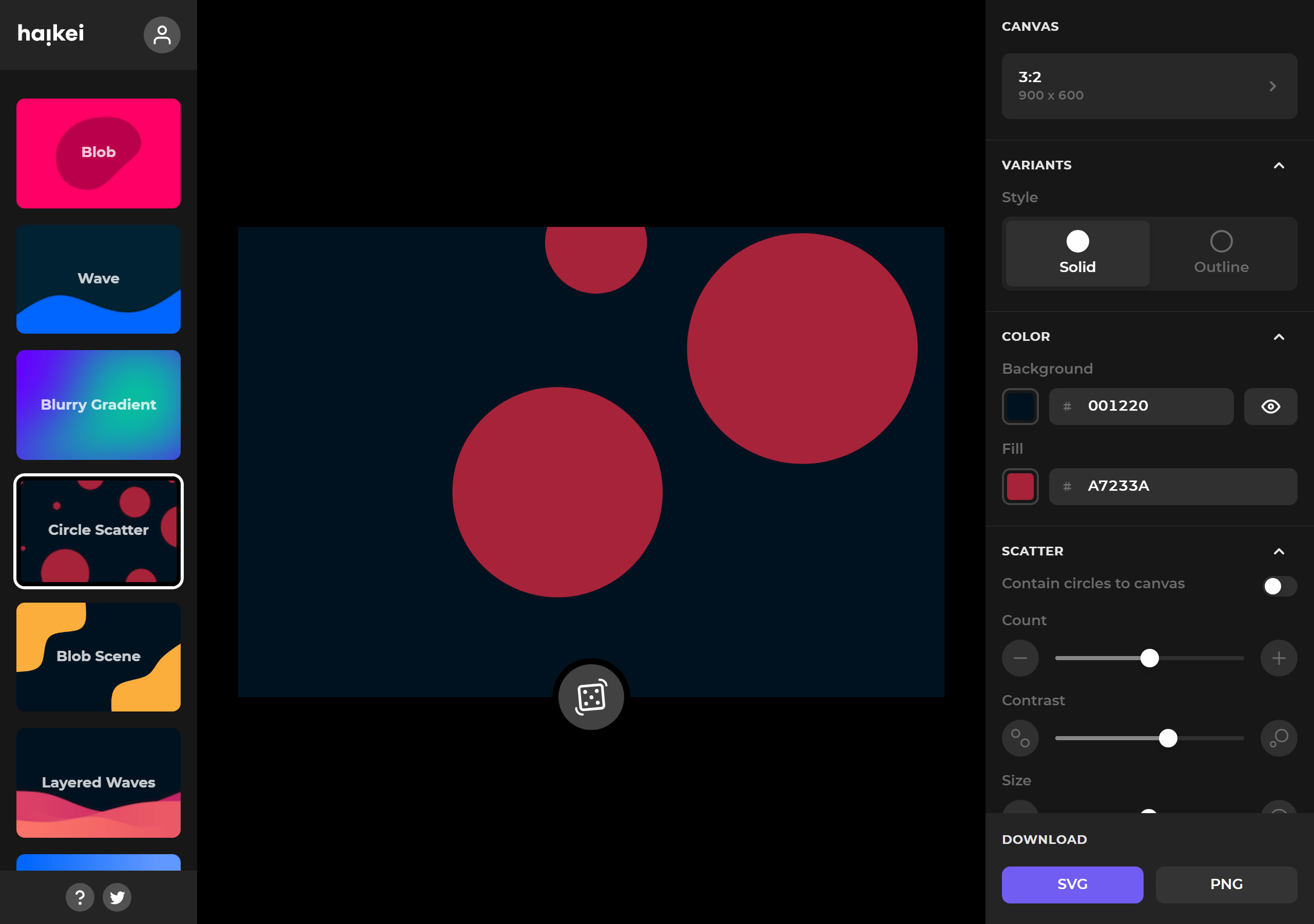Decrease count with the minus button

[x=1020, y=659]
